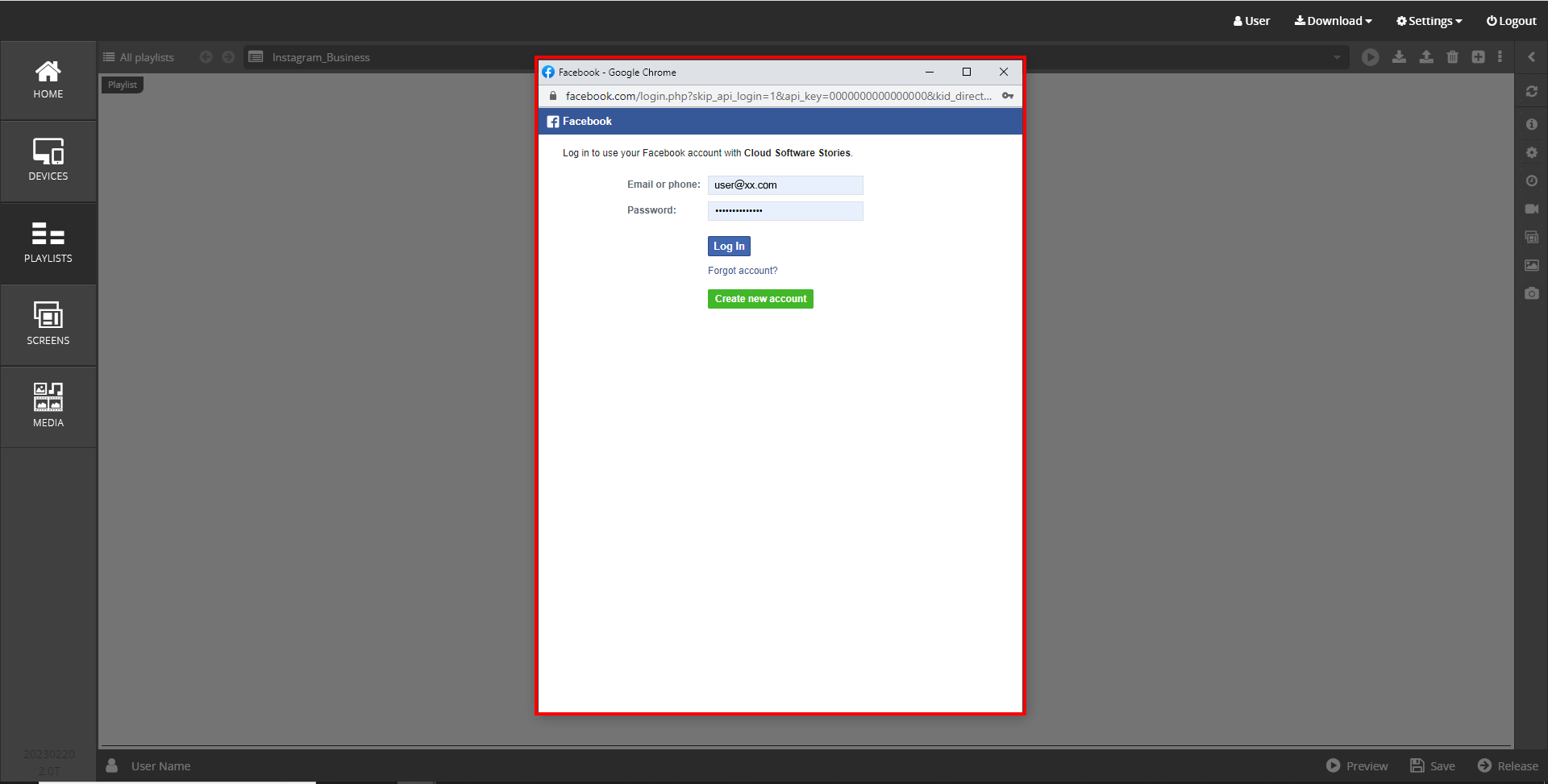Open the MEDIA library section
The image size is (1548, 784).
tap(48, 408)
